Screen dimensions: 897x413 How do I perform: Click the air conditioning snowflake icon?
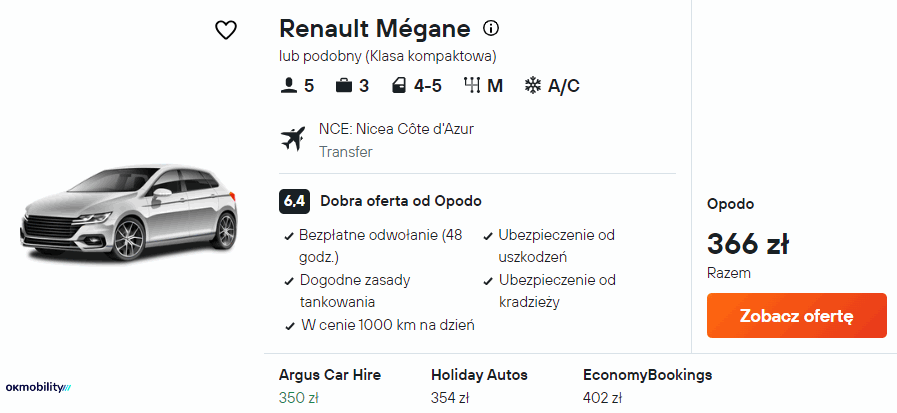point(533,86)
